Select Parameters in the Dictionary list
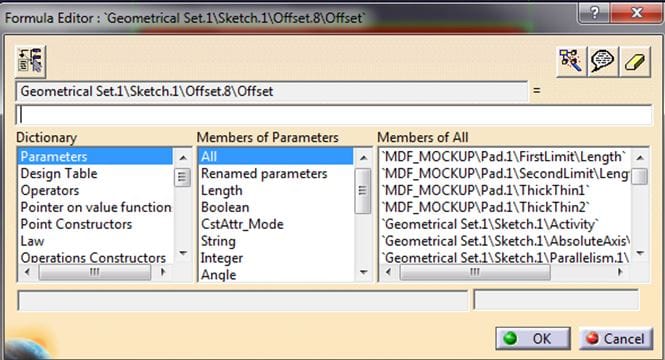The height and width of the screenshot is (360, 665). coord(95,156)
